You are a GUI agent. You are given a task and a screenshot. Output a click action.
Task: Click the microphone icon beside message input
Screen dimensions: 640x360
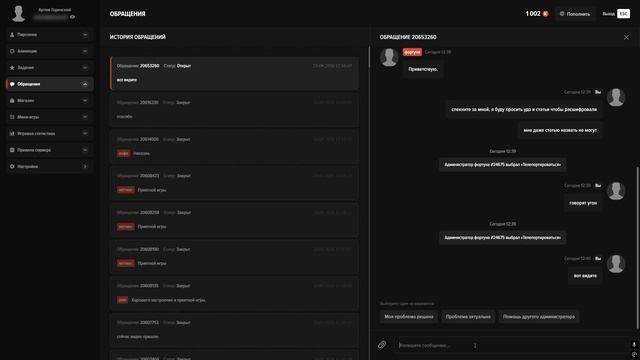pos(634,345)
